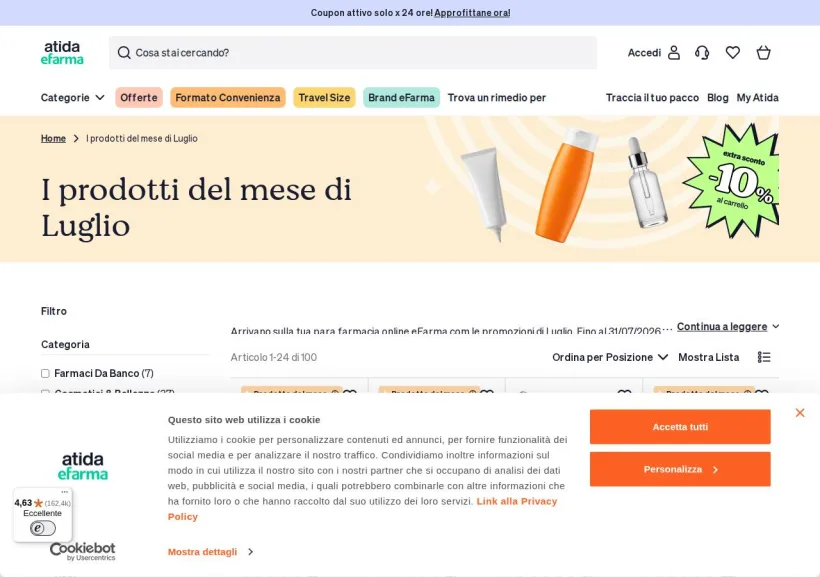The height and width of the screenshot is (577, 820).
Task: Click the Farmaci Da Banco (7) label
Action: point(104,374)
